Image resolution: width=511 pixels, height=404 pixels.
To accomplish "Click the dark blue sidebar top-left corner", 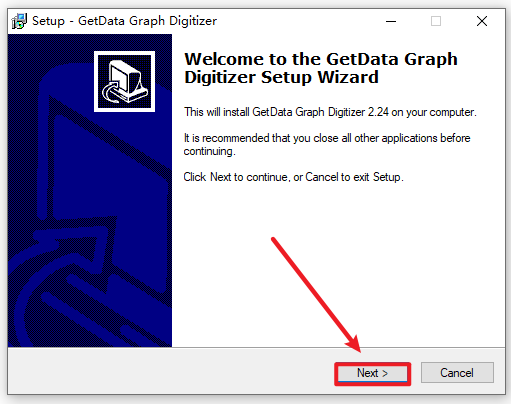I will pos(20,45).
